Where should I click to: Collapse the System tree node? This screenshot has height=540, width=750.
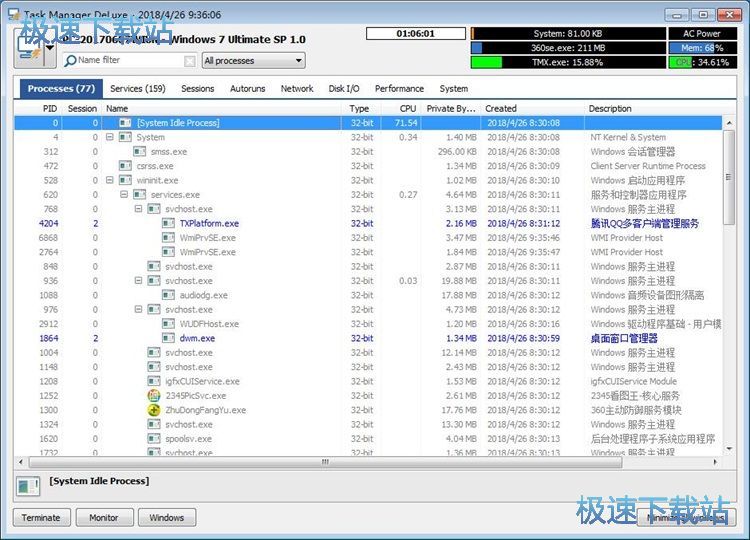pyautogui.click(x=110, y=137)
